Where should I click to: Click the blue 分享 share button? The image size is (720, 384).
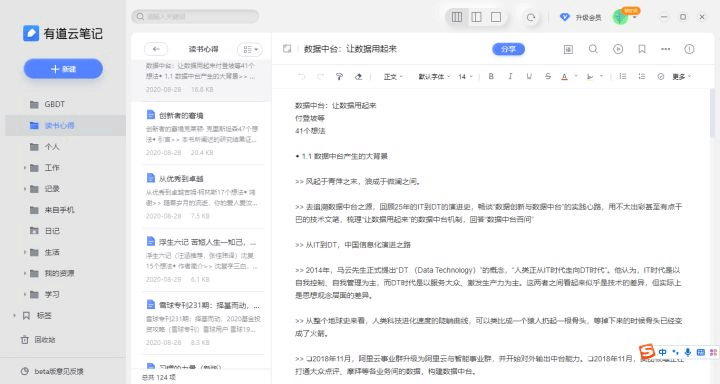(508, 49)
